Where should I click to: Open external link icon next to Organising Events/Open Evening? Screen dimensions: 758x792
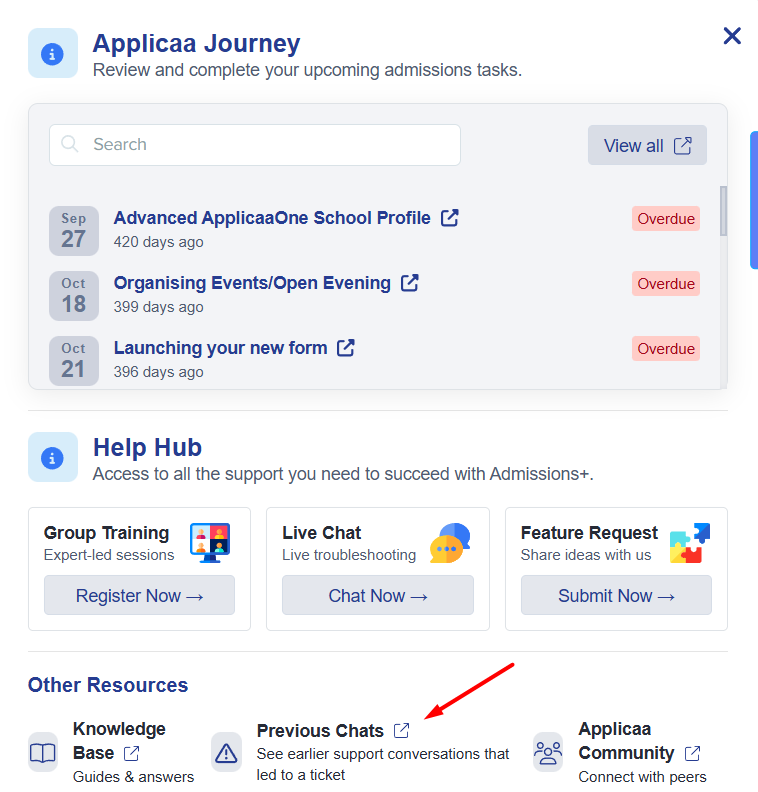point(410,283)
